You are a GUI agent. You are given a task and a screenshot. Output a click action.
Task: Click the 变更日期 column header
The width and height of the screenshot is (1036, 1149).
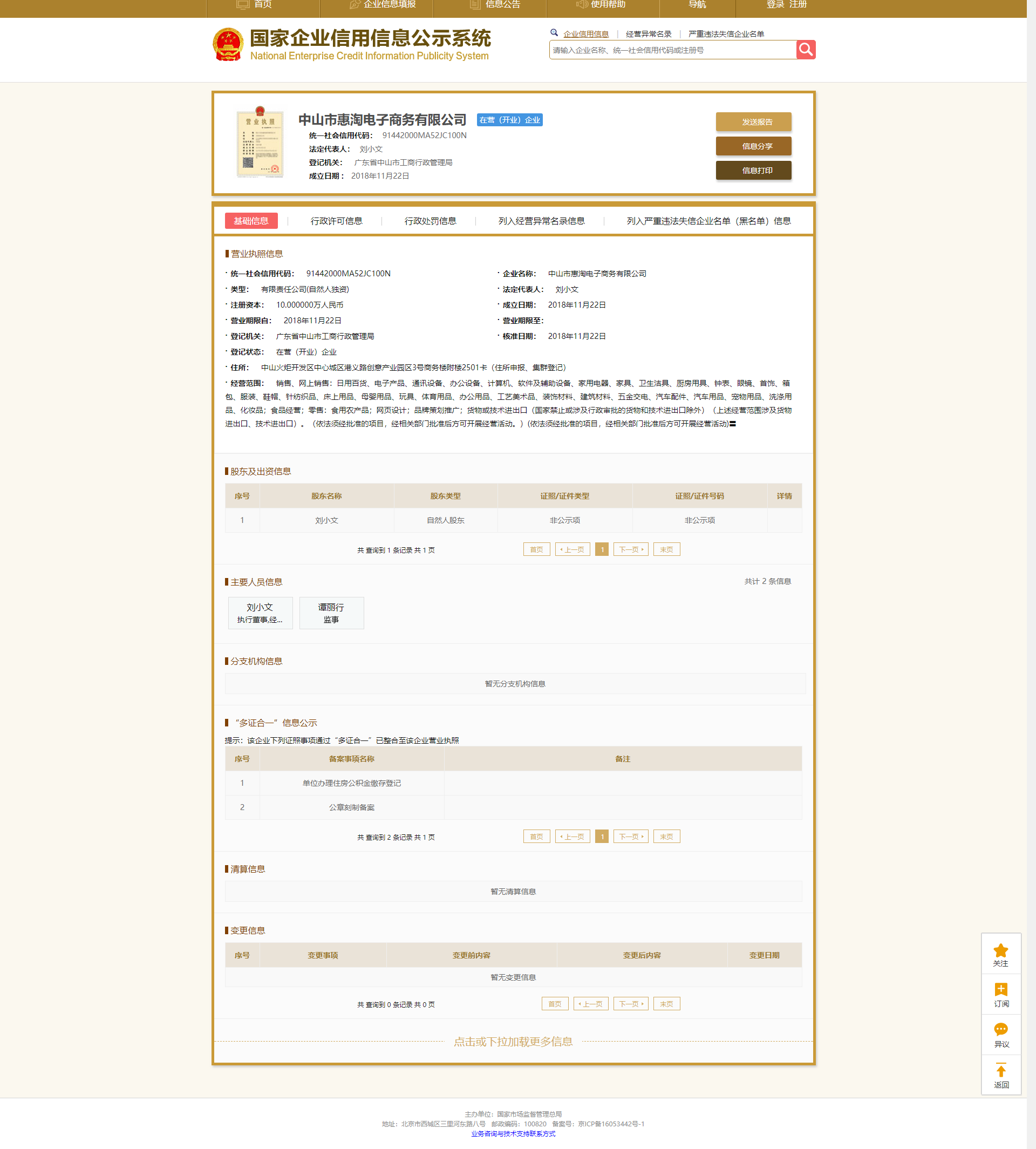tap(764, 955)
